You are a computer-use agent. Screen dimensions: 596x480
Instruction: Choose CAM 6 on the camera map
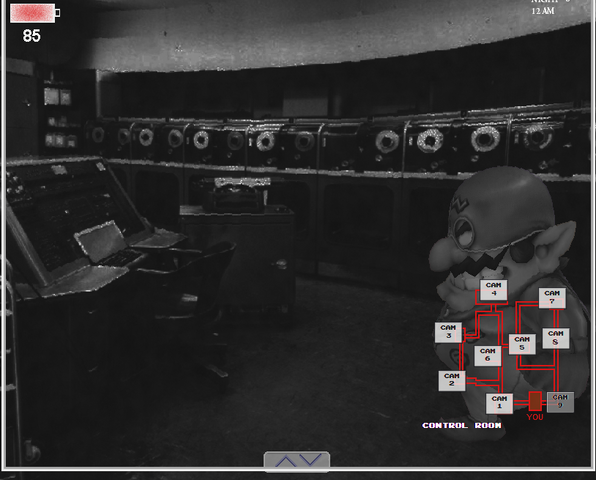pos(487,356)
